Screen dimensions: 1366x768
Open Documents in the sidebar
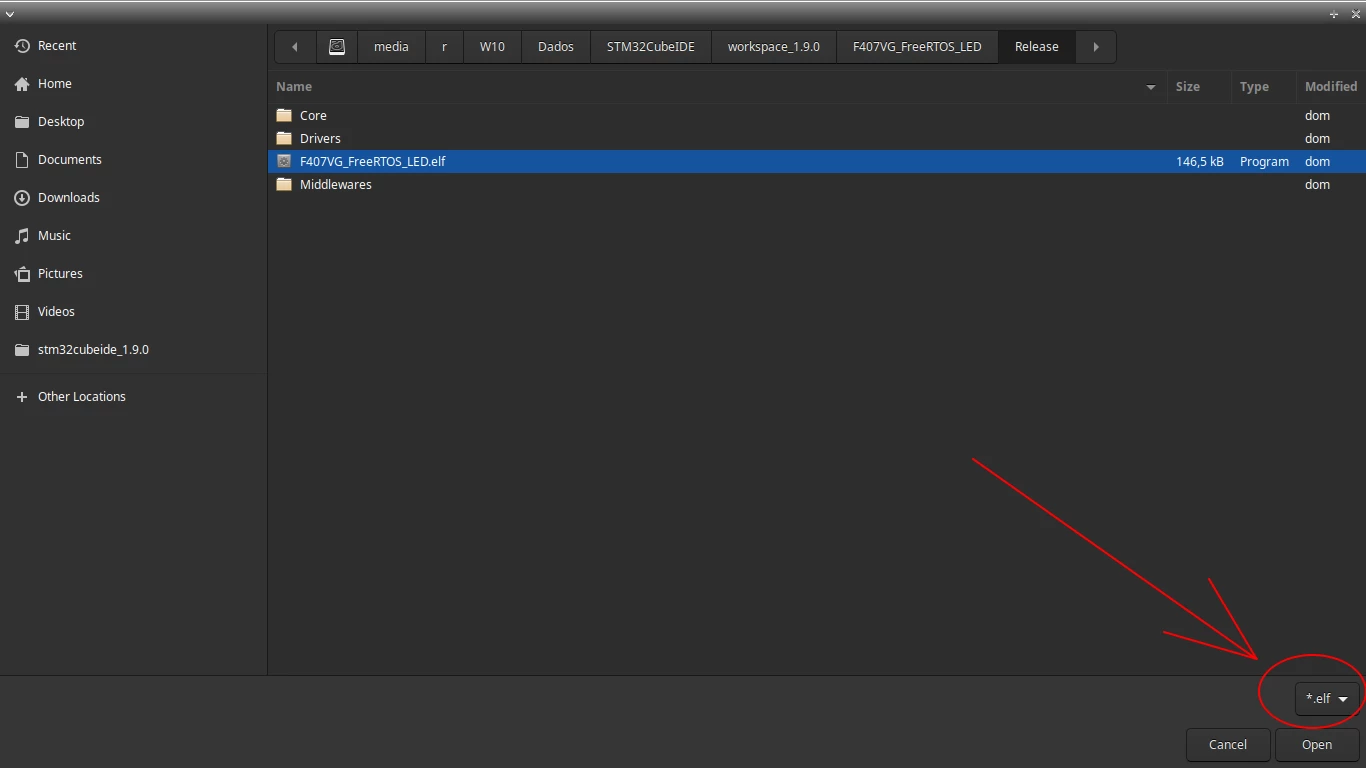134,160
